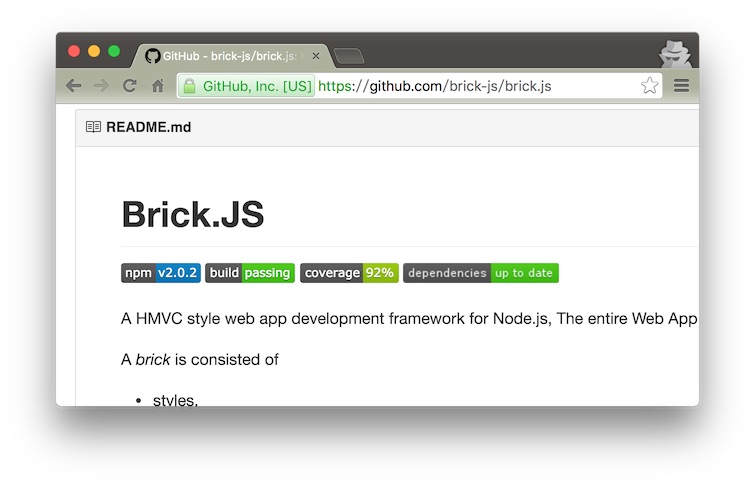Click the Brick.JS heading
Screen dimensions: 755x486
193,214
